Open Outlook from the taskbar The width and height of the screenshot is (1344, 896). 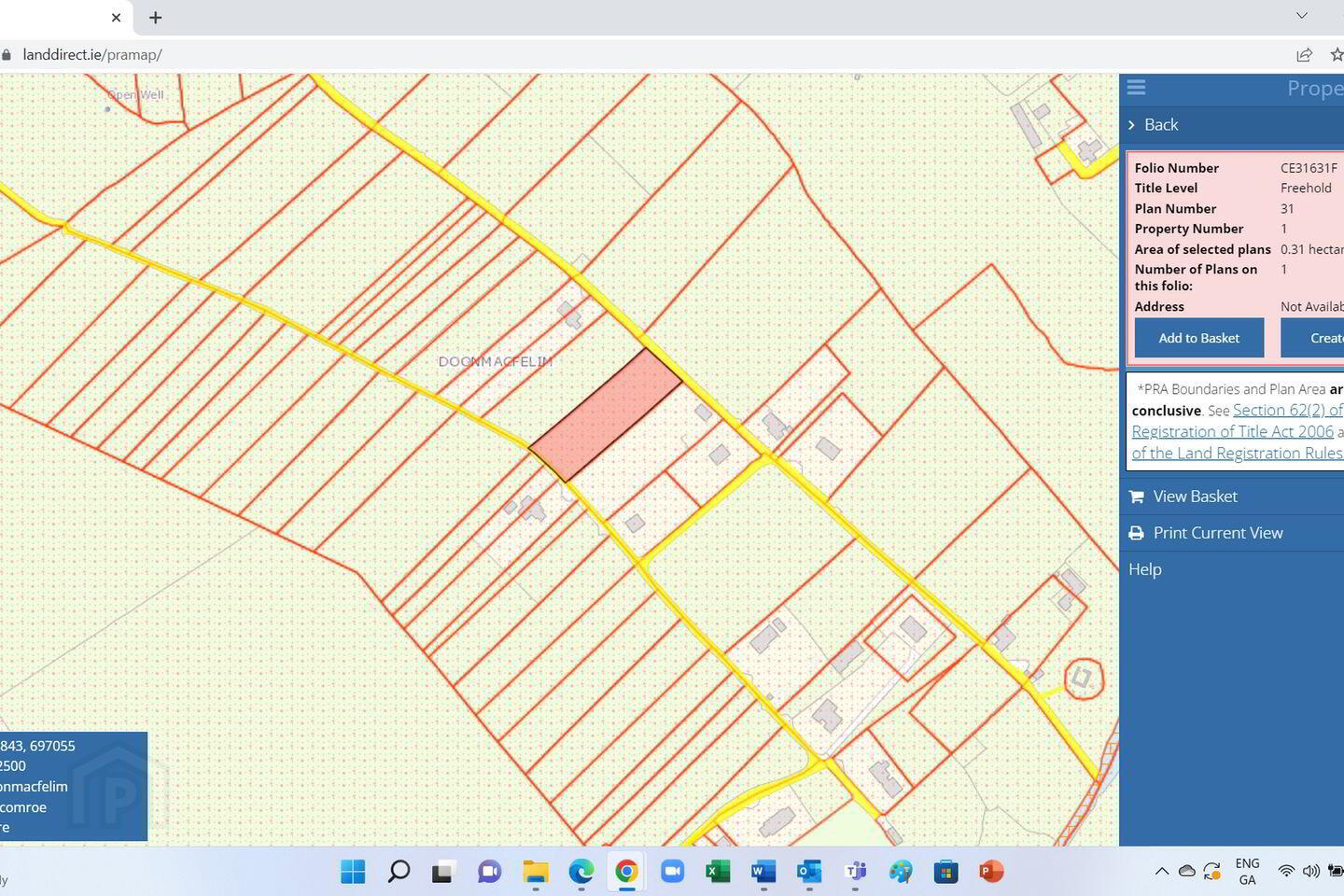pos(809,872)
